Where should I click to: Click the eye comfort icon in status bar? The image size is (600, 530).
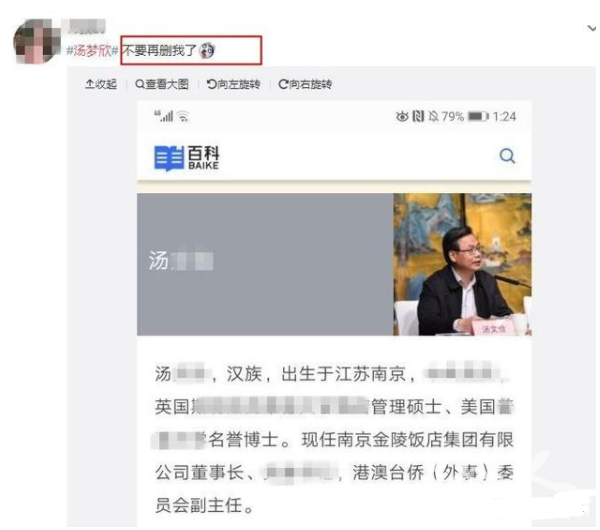(x=402, y=116)
